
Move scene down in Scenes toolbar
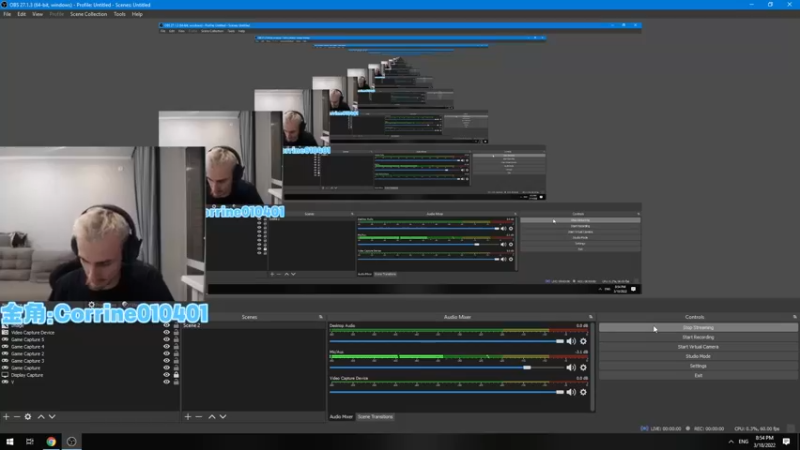(x=223, y=417)
